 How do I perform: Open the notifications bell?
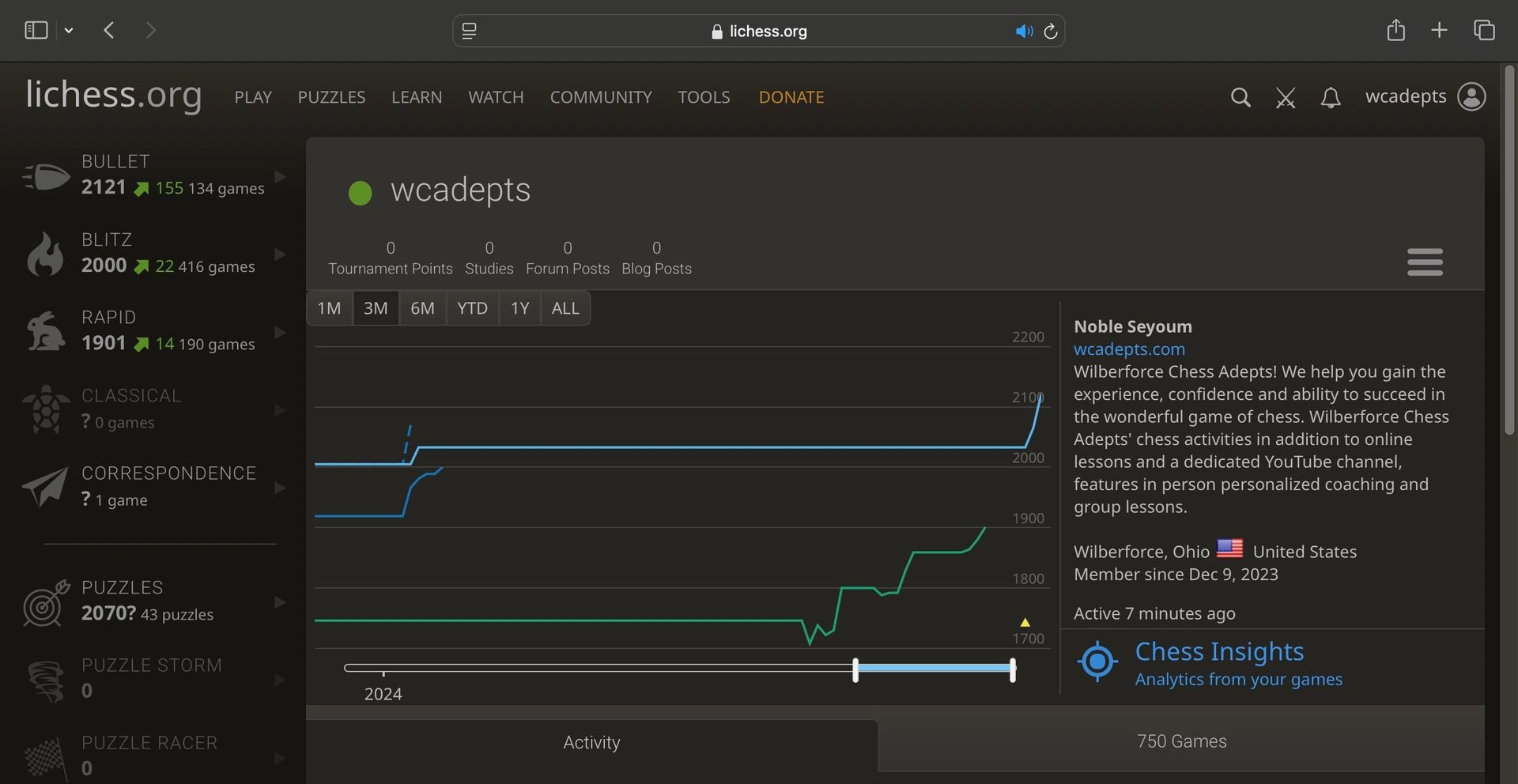click(1331, 97)
